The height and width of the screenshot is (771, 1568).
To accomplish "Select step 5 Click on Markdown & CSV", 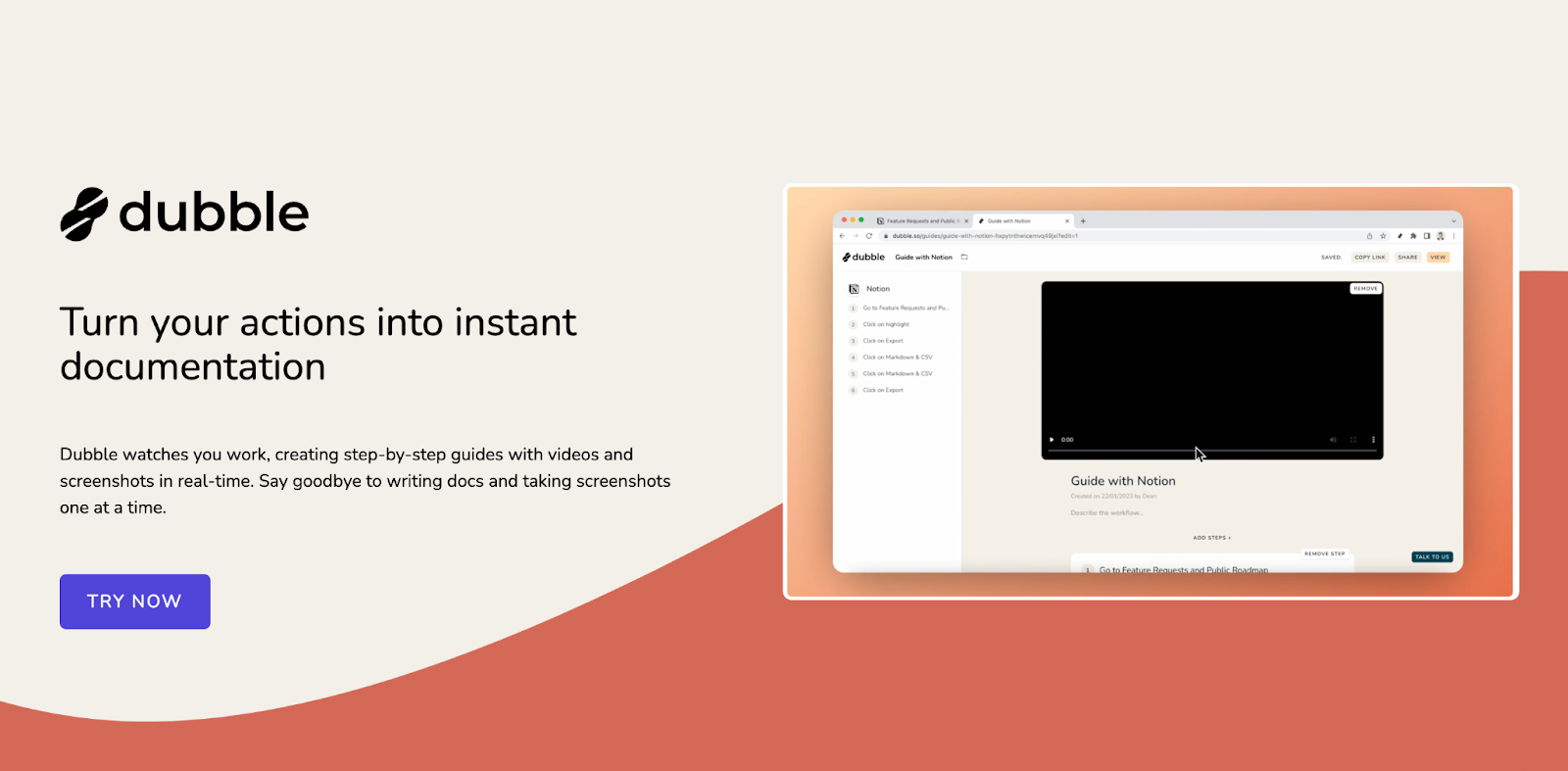I will [x=892, y=374].
